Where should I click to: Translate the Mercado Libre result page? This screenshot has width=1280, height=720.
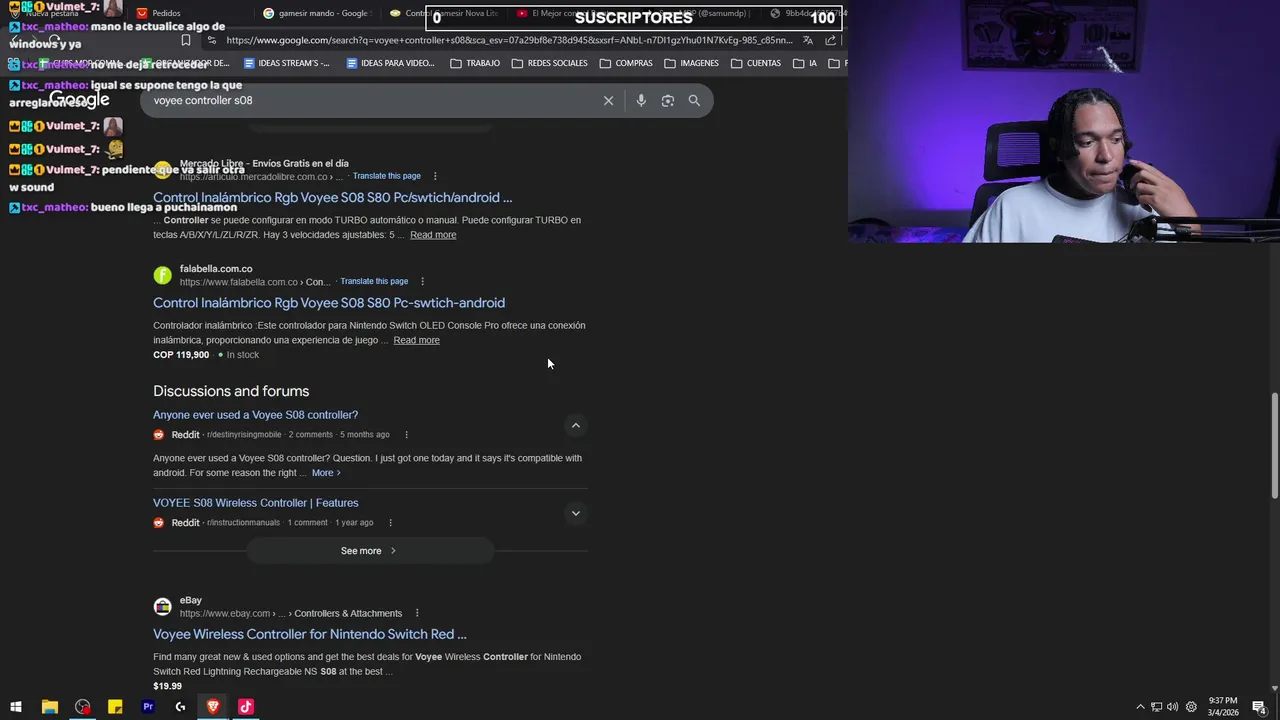[386, 176]
